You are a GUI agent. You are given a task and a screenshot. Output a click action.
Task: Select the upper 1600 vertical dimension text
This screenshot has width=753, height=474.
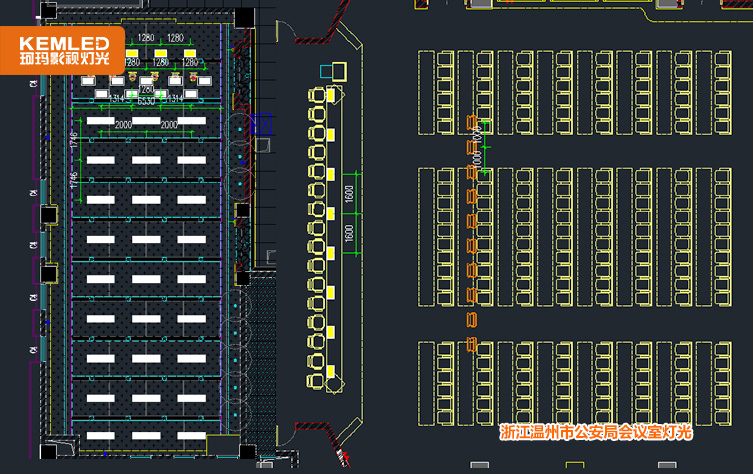point(348,194)
